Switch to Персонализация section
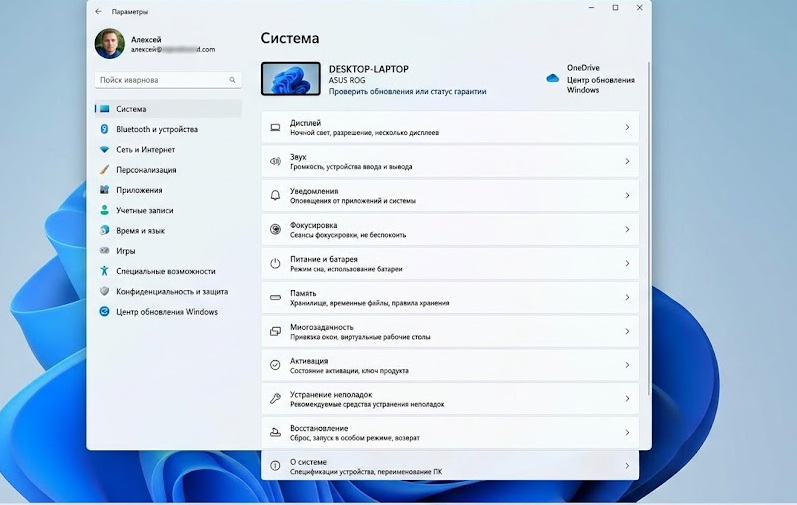Screen dimensions: 797x505 coord(168,170)
